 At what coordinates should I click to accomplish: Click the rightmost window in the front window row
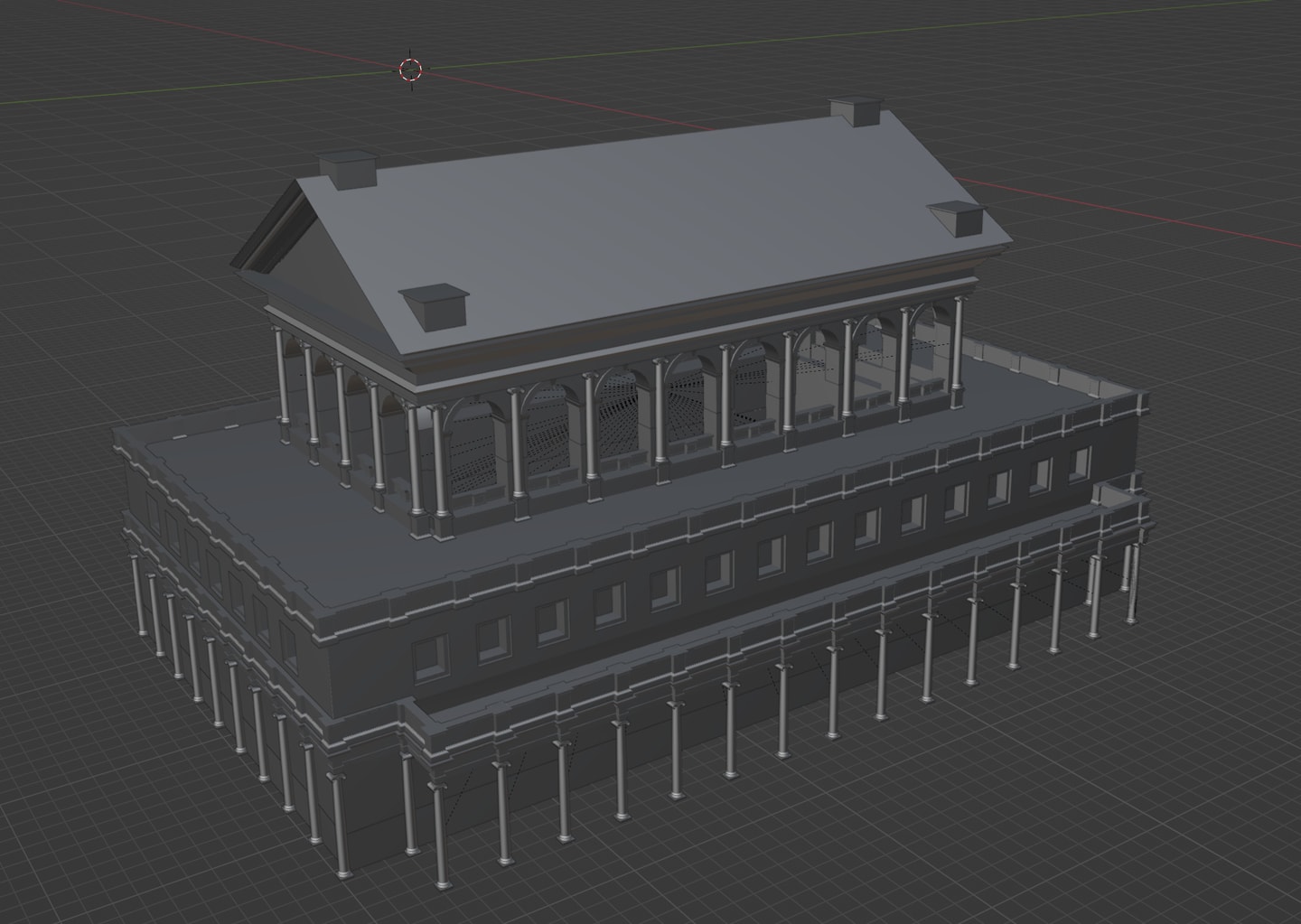pos(1079,463)
